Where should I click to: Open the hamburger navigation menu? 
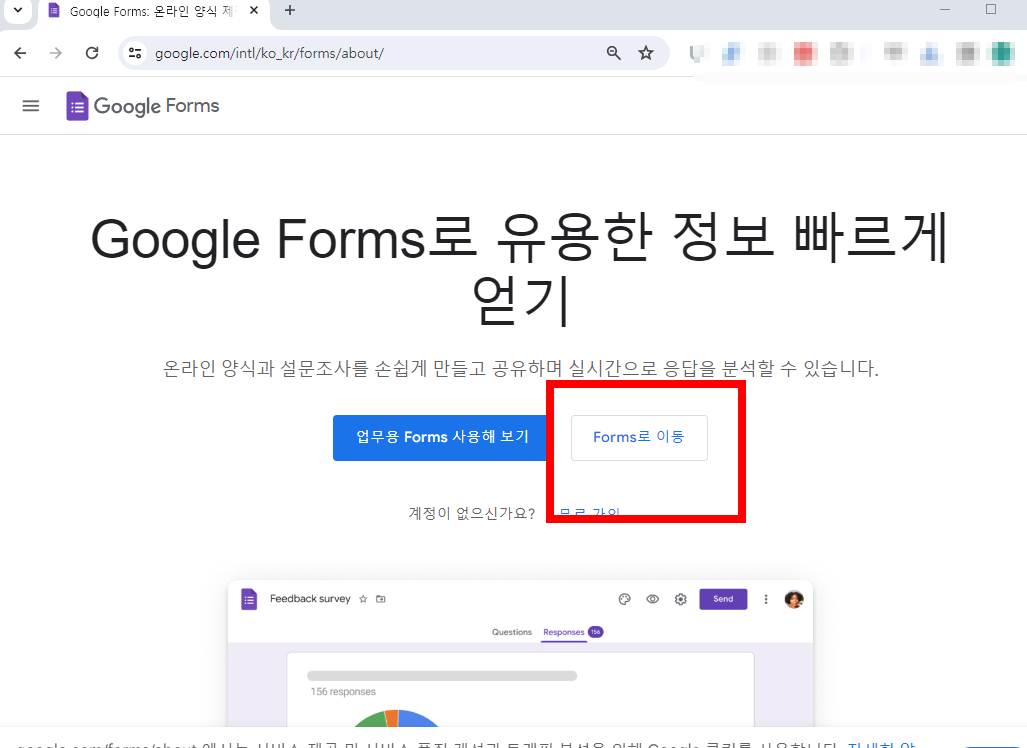point(30,105)
